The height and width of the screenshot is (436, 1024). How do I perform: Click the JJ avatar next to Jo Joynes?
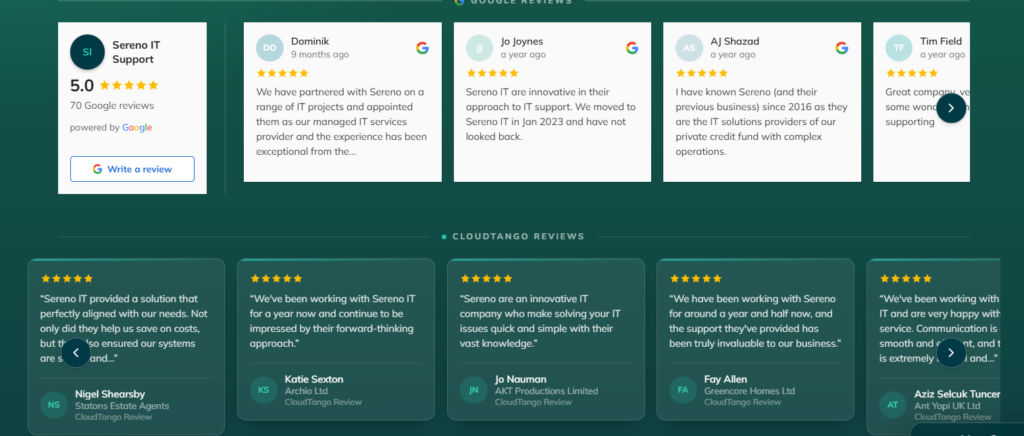(479, 48)
